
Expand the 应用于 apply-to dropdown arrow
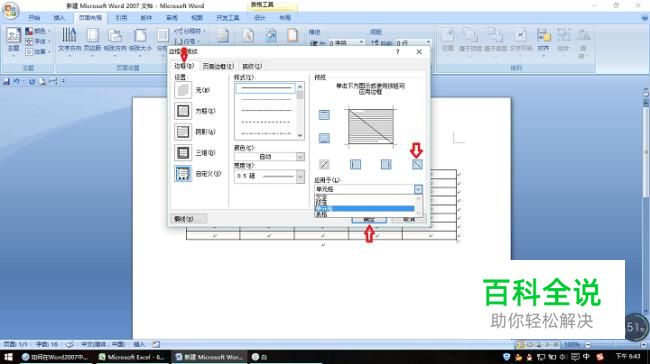pyautogui.click(x=418, y=189)
